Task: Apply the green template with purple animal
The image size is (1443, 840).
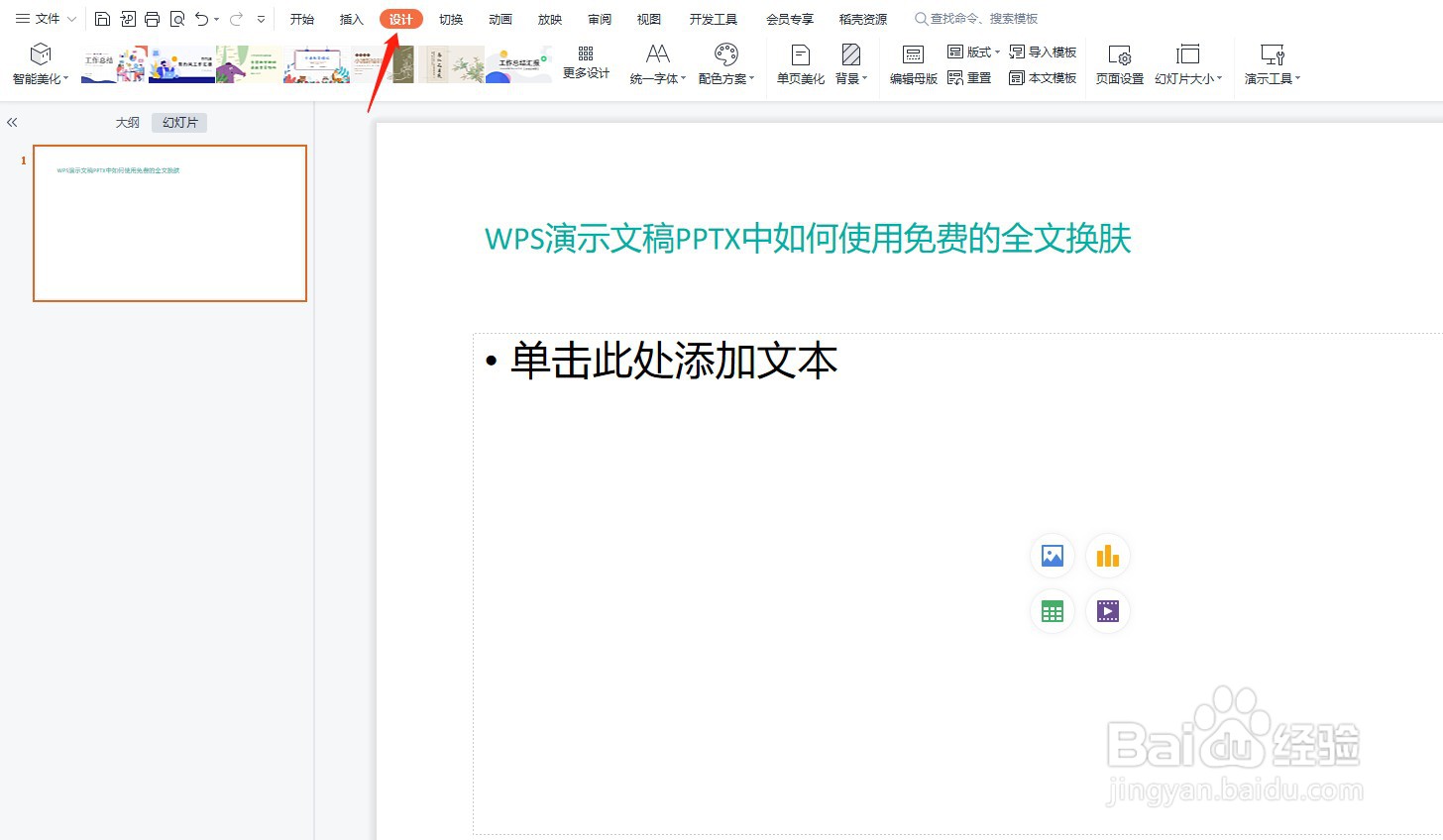Action: point(249,63)
